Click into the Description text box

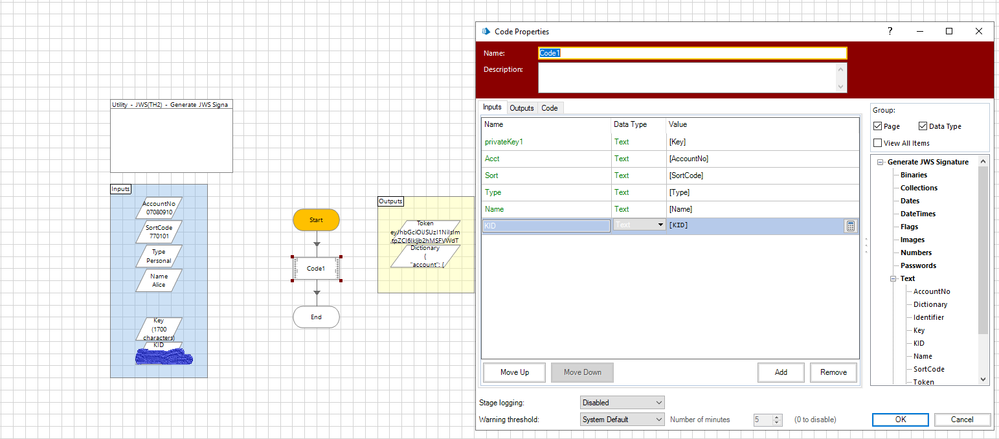pyautogui.click(x=692, y=77)
